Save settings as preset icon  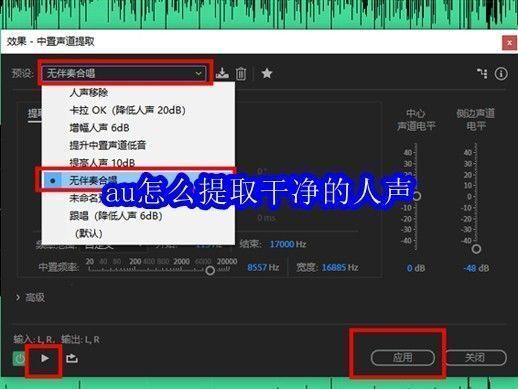click(222, 73)
